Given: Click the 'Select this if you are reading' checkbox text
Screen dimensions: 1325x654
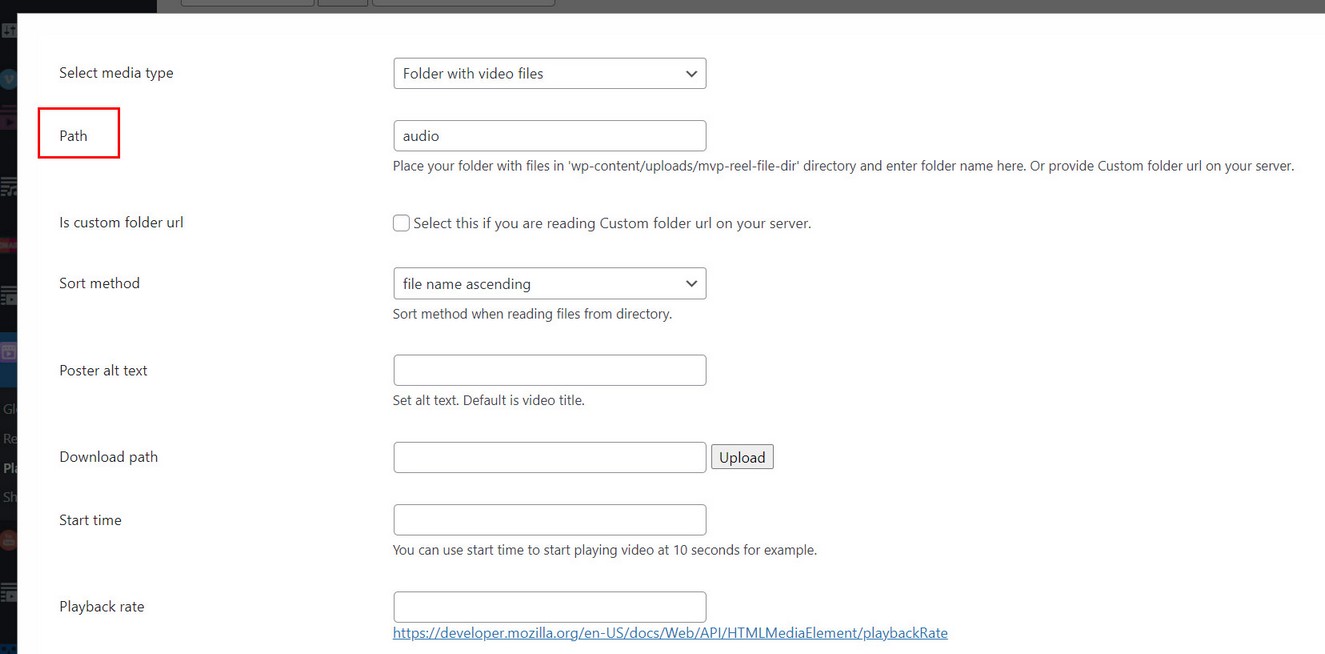Looking at the screenshot, I should (x=611, y=223).
